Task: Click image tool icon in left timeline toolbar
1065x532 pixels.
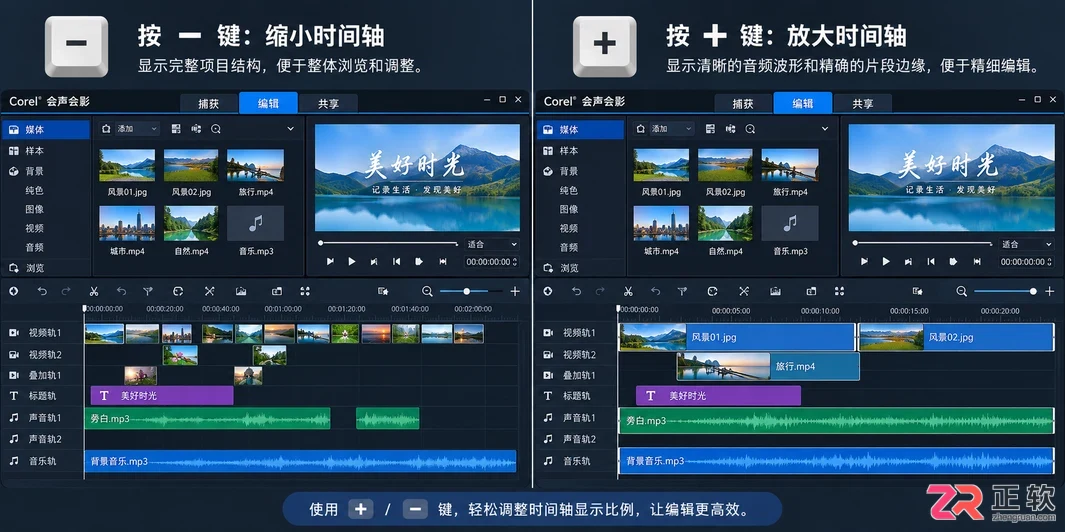Action: (240, 291)
